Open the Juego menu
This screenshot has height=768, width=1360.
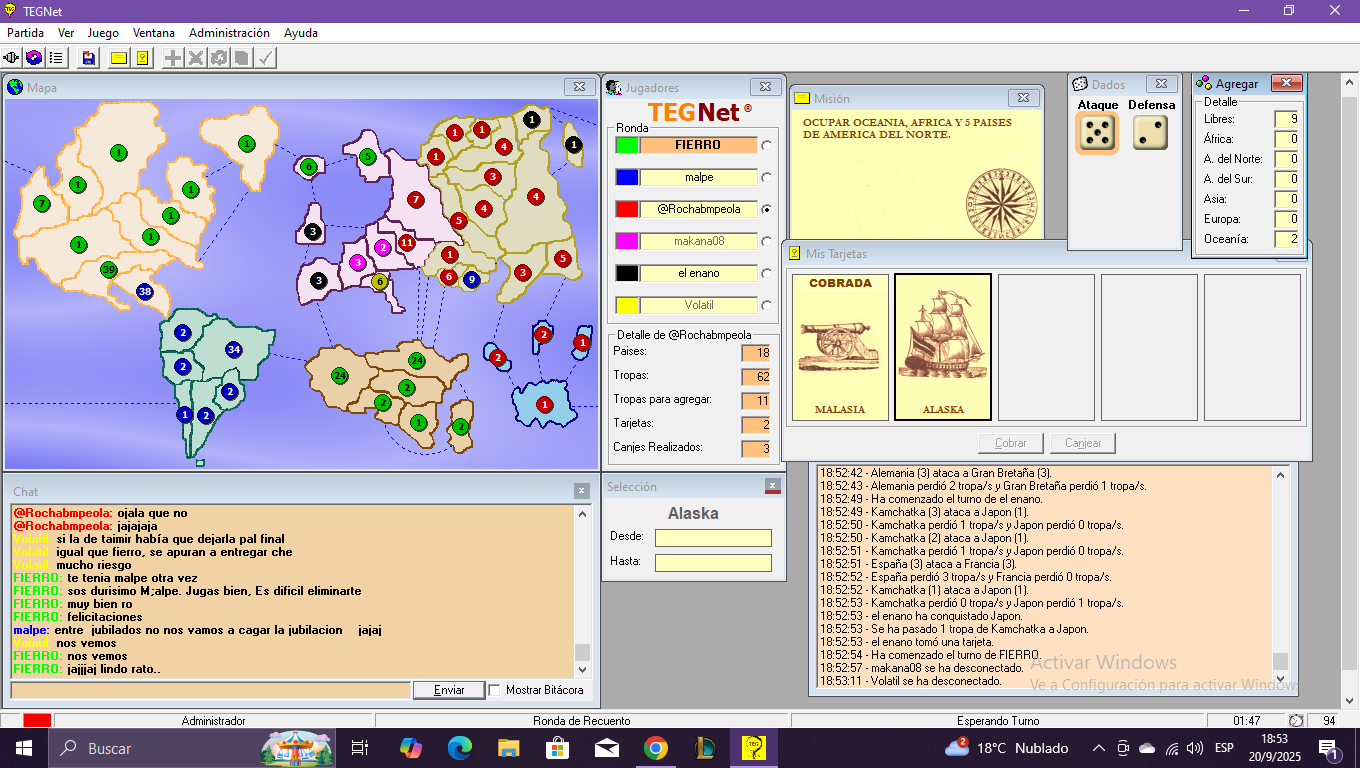coord(103,33)
